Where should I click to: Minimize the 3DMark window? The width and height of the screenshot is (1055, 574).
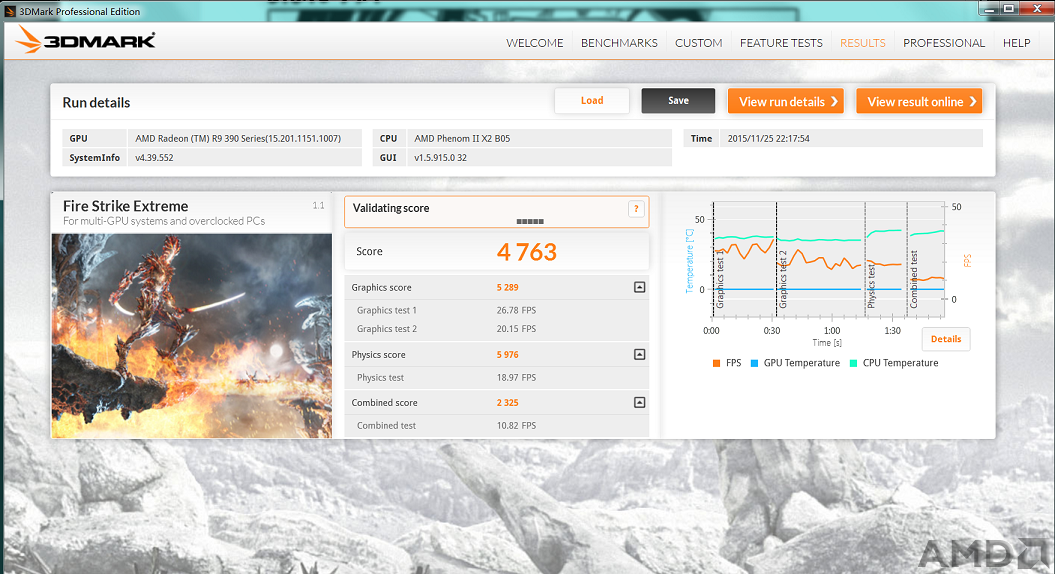pos(989,8)
